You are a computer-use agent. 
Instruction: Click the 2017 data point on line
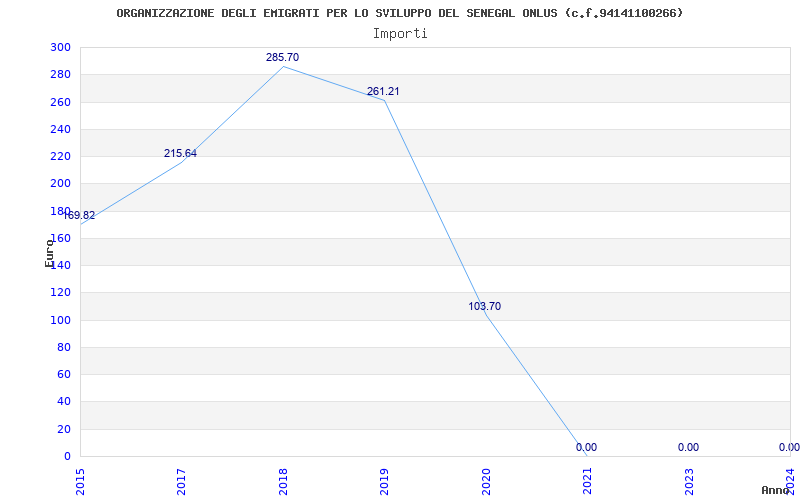182,162
